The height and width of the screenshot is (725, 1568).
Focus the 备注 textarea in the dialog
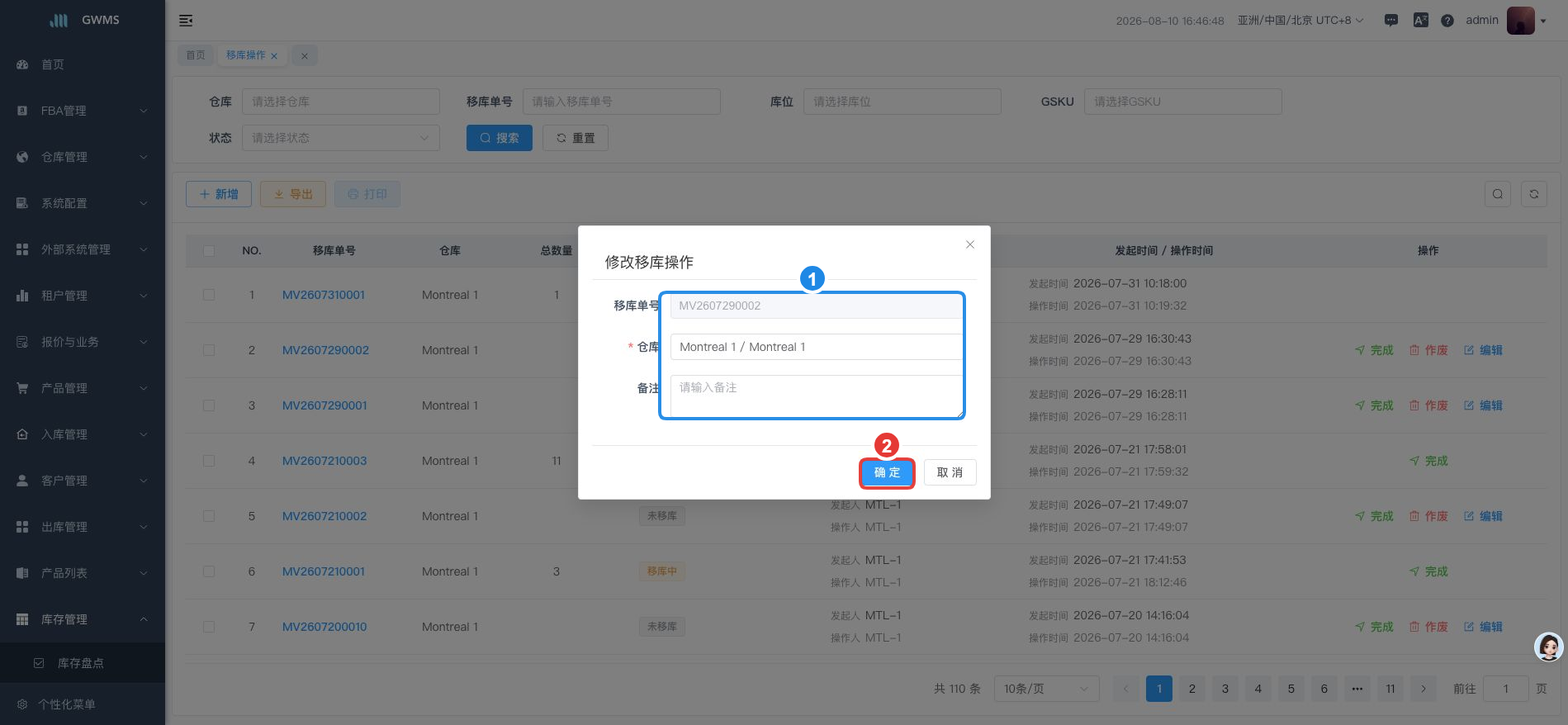click(816, 396)
